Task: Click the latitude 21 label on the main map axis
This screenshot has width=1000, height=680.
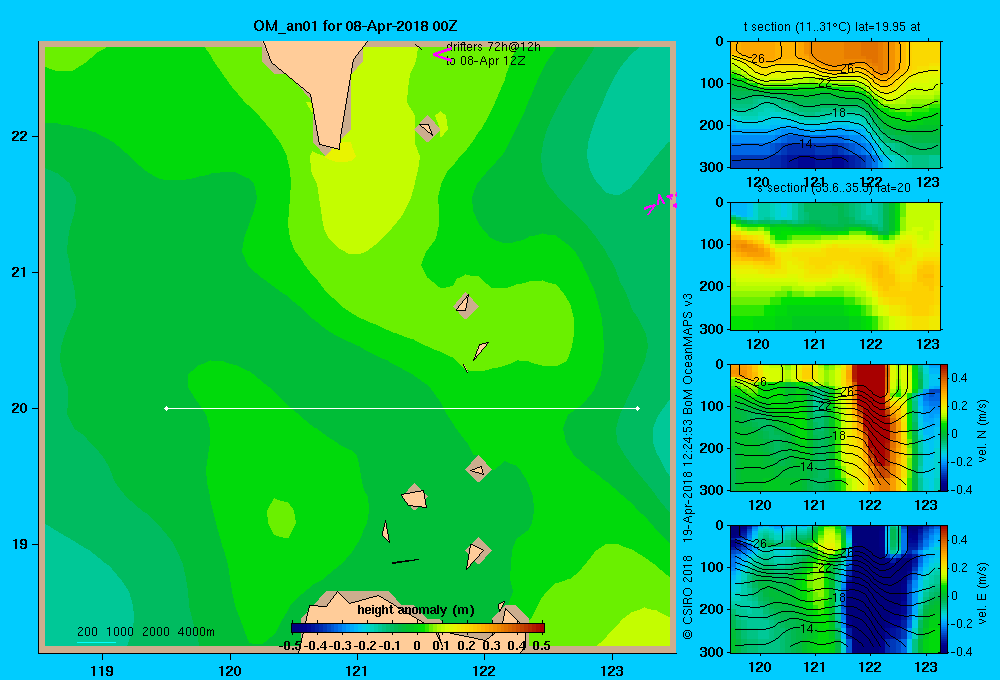Action: [x=19, y=272]
